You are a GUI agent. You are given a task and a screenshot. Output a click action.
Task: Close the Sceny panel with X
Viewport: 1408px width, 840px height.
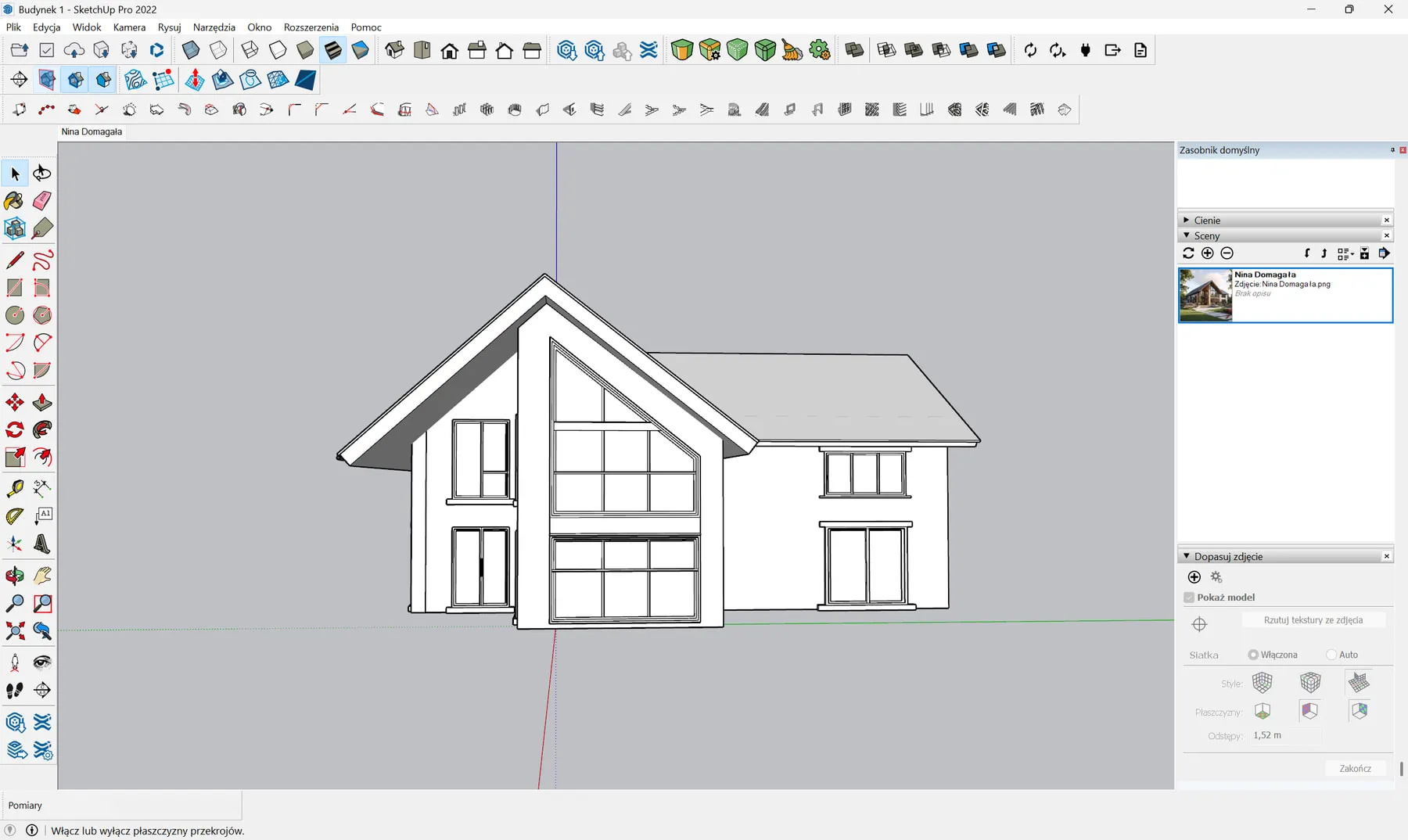tap(1387, 235)
